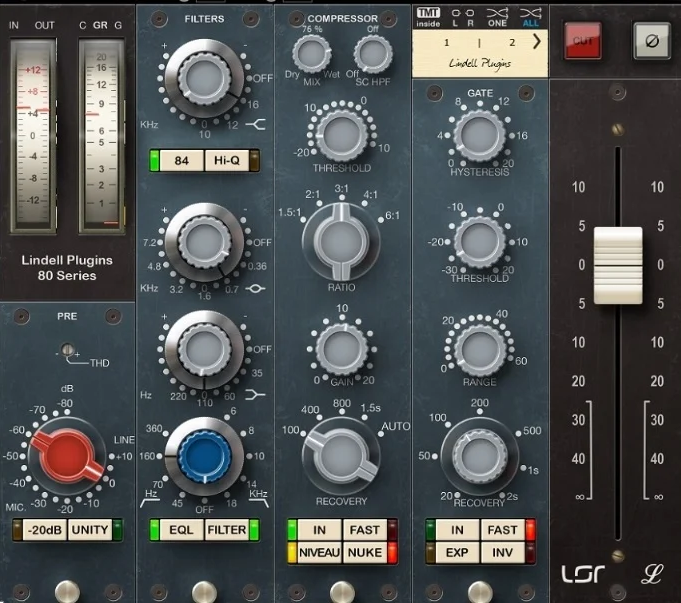Click the compressor RATIO selector knob
Screen dimensions: 681x603
(x=341, y=242)
